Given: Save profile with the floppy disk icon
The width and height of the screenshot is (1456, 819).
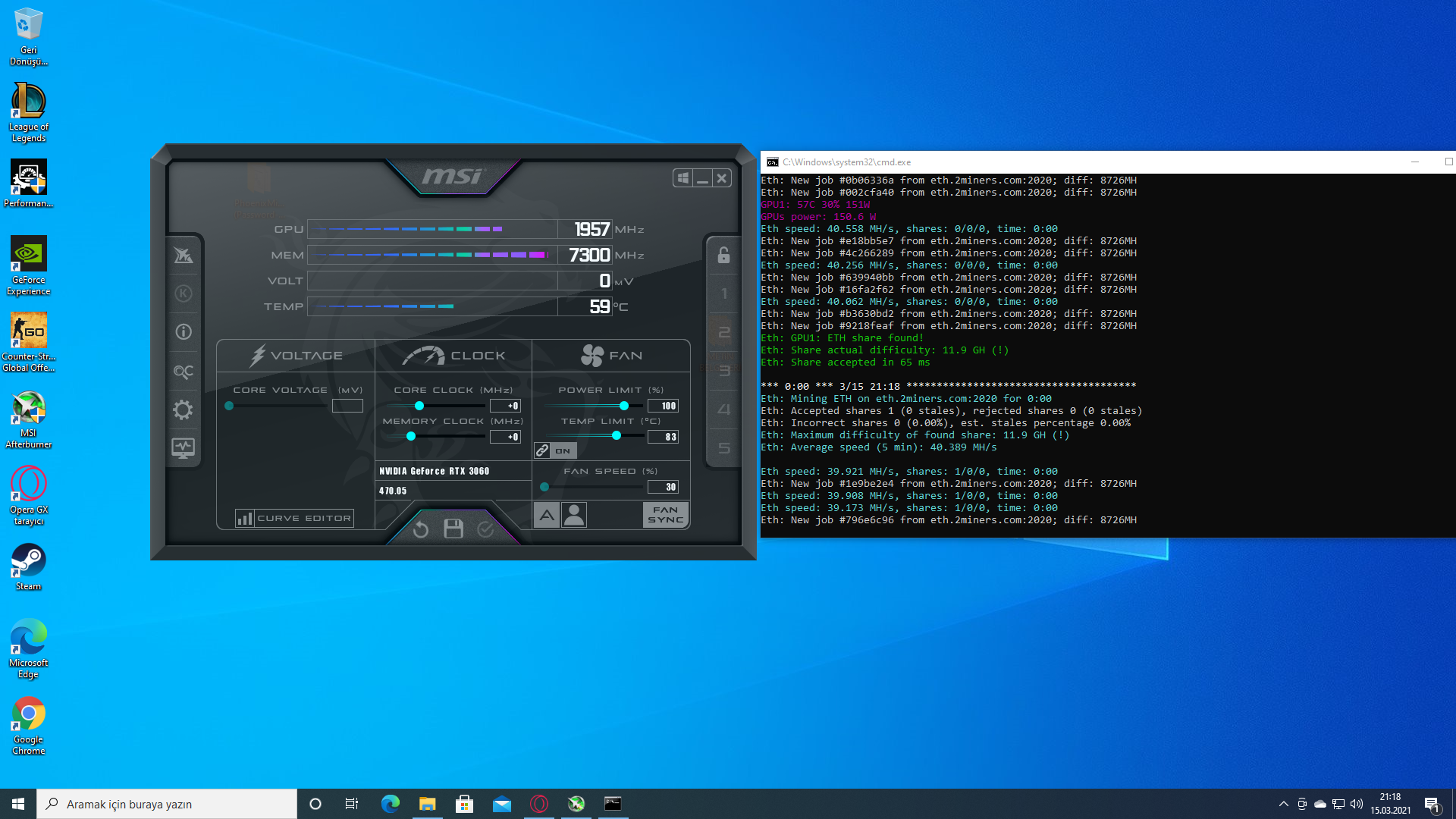Looking at the screenshot, I should tap(453, 529).
